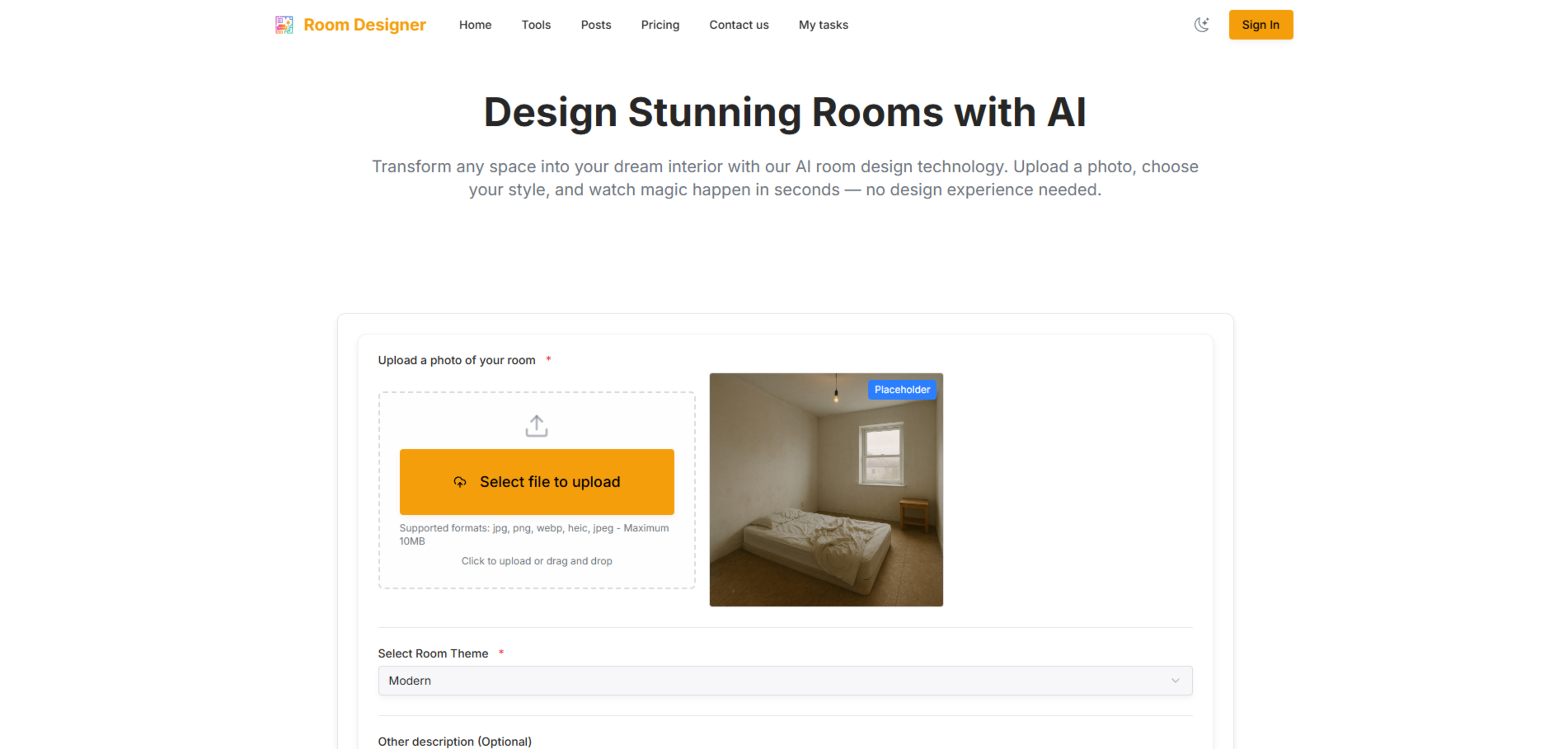Click the Room Designer logo icon
Screen dimensions: 1568x749
(284, 25)
